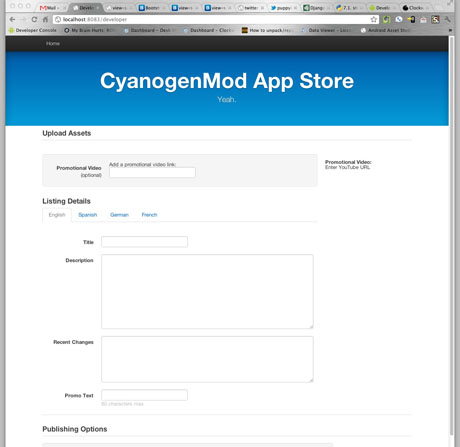Screen dimensions: 460x447
Task: Click the Publishing Options section heading
Action: pos(75,429)
